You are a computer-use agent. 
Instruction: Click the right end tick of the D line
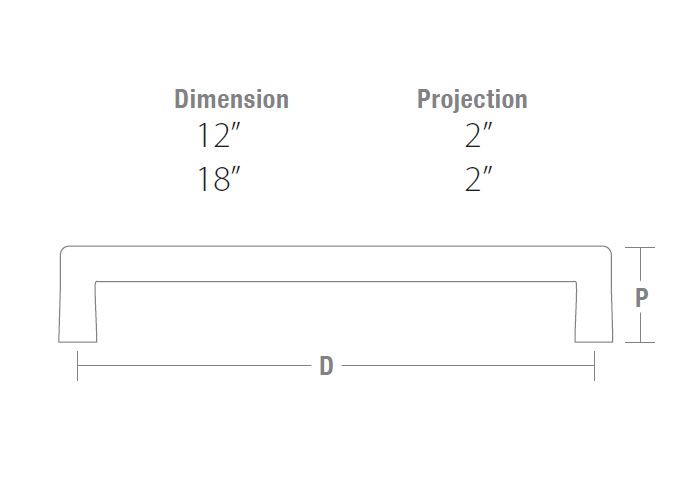point(594,366)
